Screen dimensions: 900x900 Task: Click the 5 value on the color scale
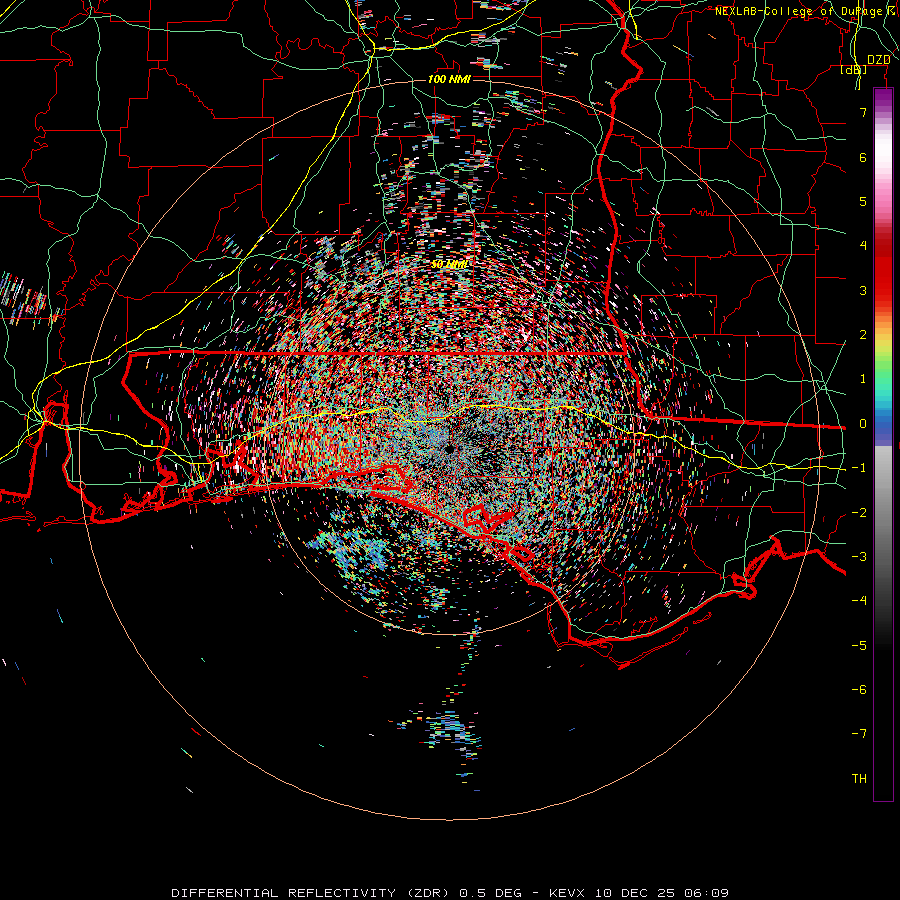tap(863, 201)
